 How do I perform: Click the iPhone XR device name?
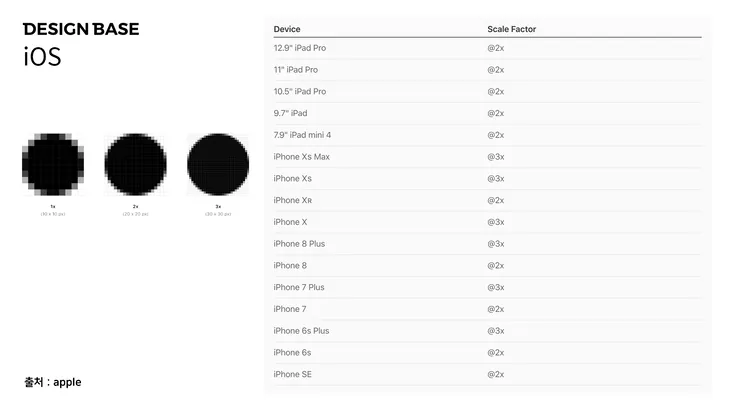(x=293, y=200)
